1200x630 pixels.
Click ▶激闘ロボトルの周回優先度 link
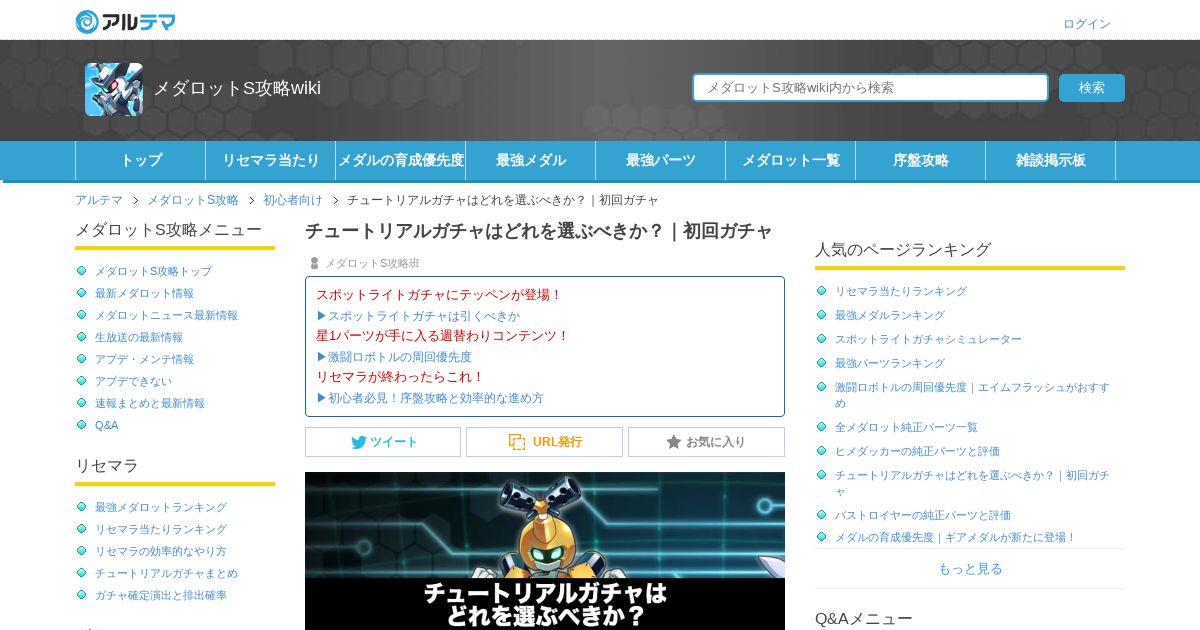(394, 357)
